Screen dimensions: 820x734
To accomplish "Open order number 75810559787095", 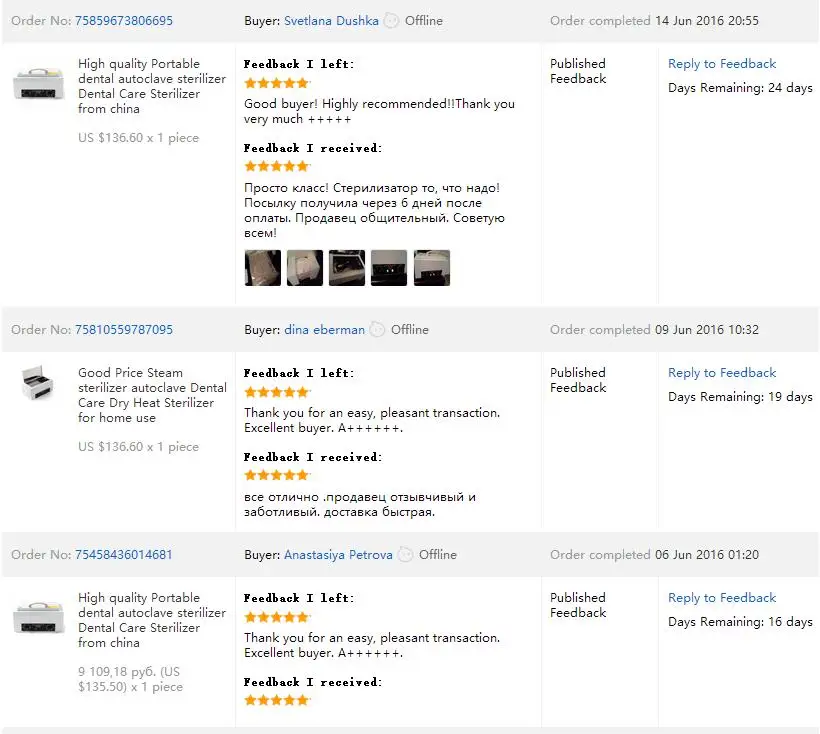I will coord(123,330).
